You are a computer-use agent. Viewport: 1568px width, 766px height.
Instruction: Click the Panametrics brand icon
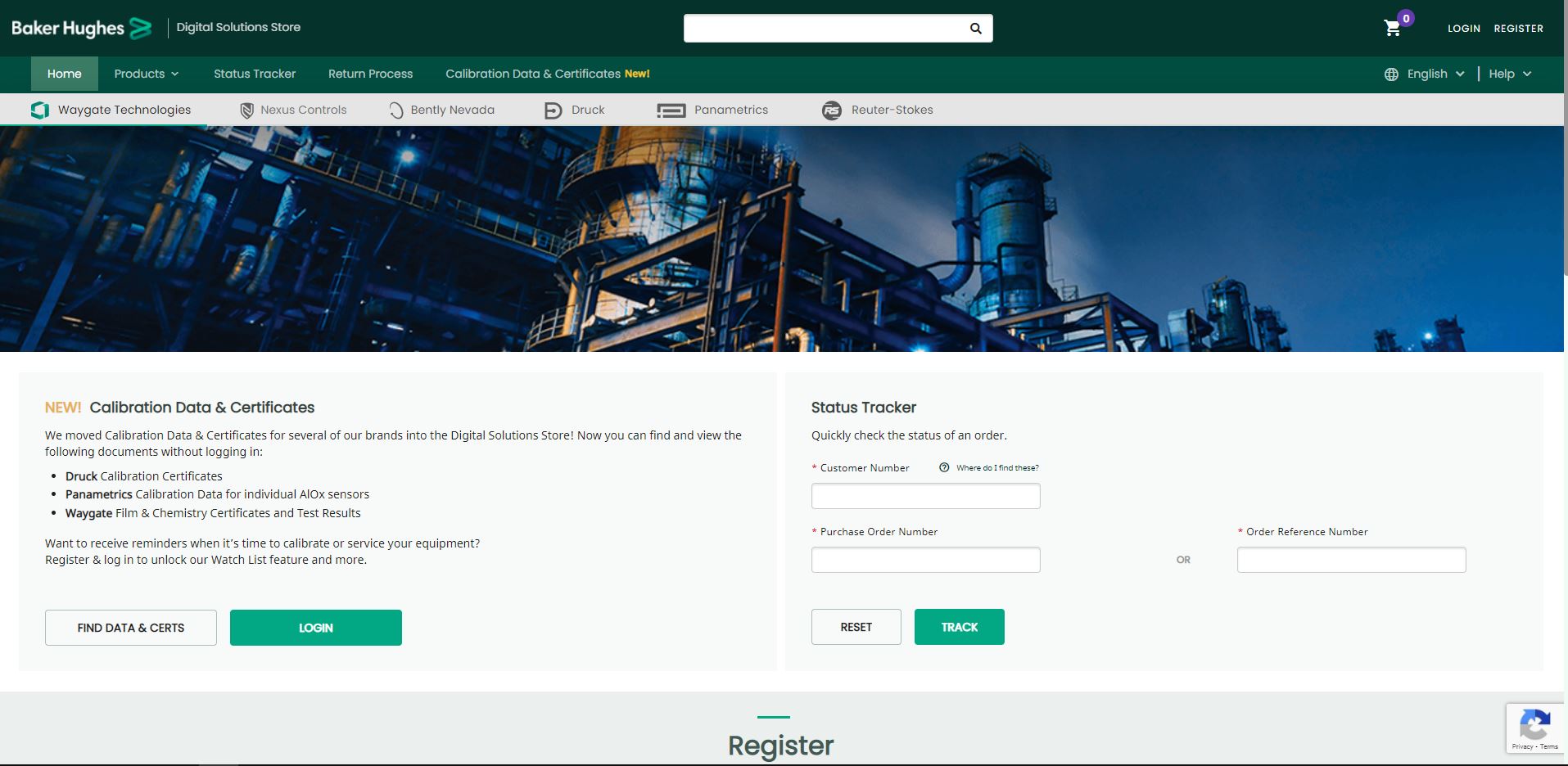tap(671, 110)
